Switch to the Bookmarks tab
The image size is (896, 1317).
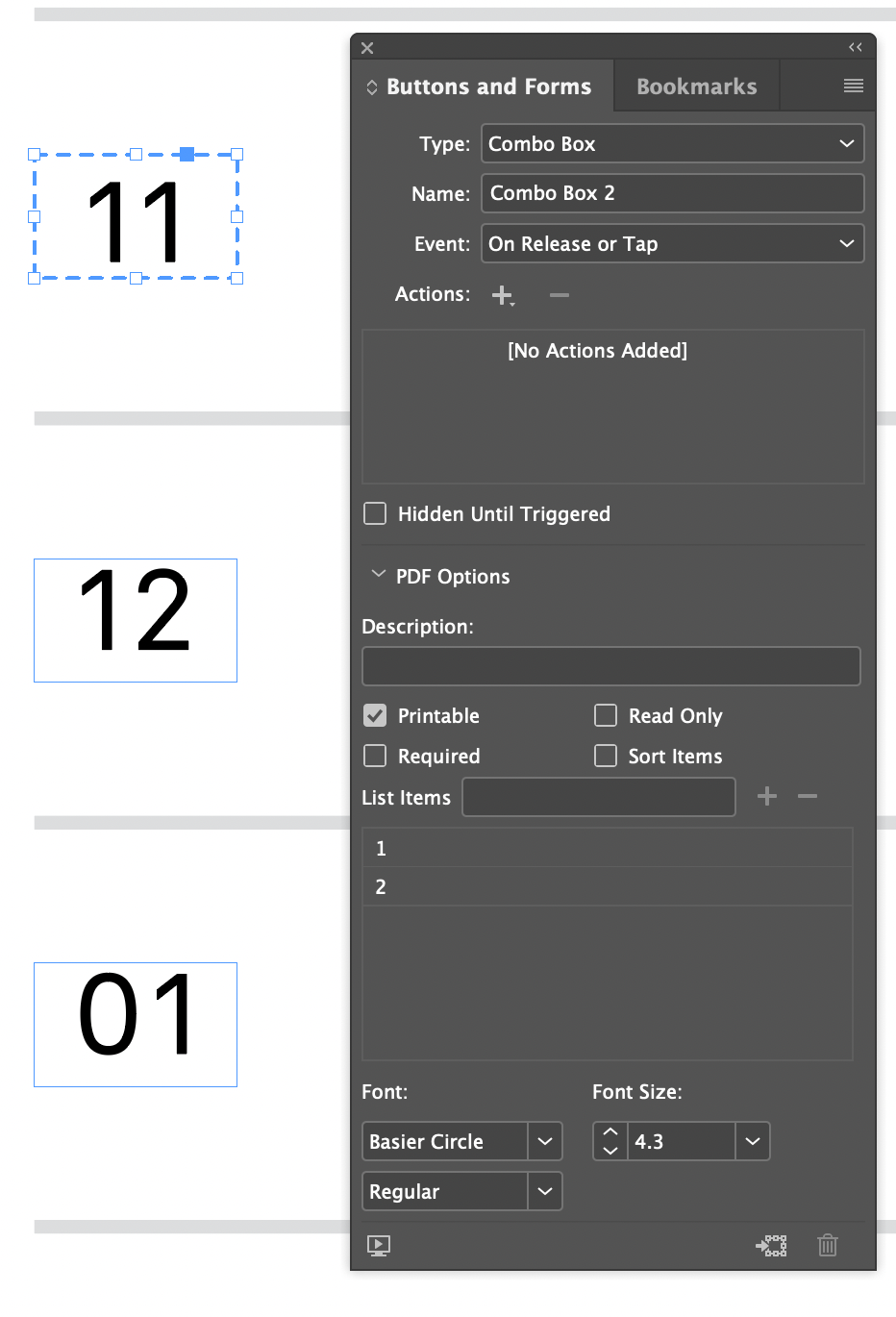pos(695,86)
